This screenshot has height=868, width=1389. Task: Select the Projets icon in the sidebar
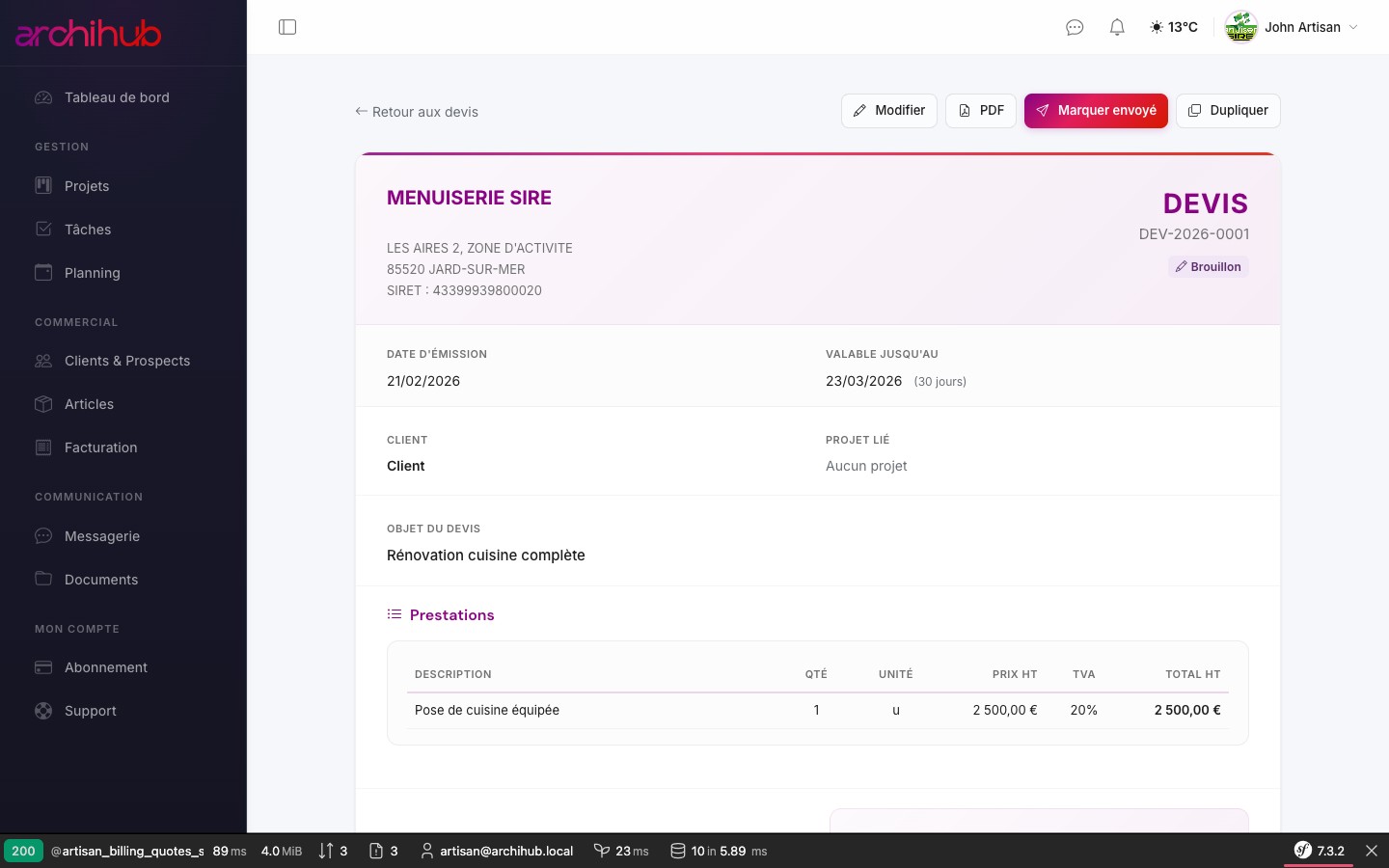pos(43,185)
